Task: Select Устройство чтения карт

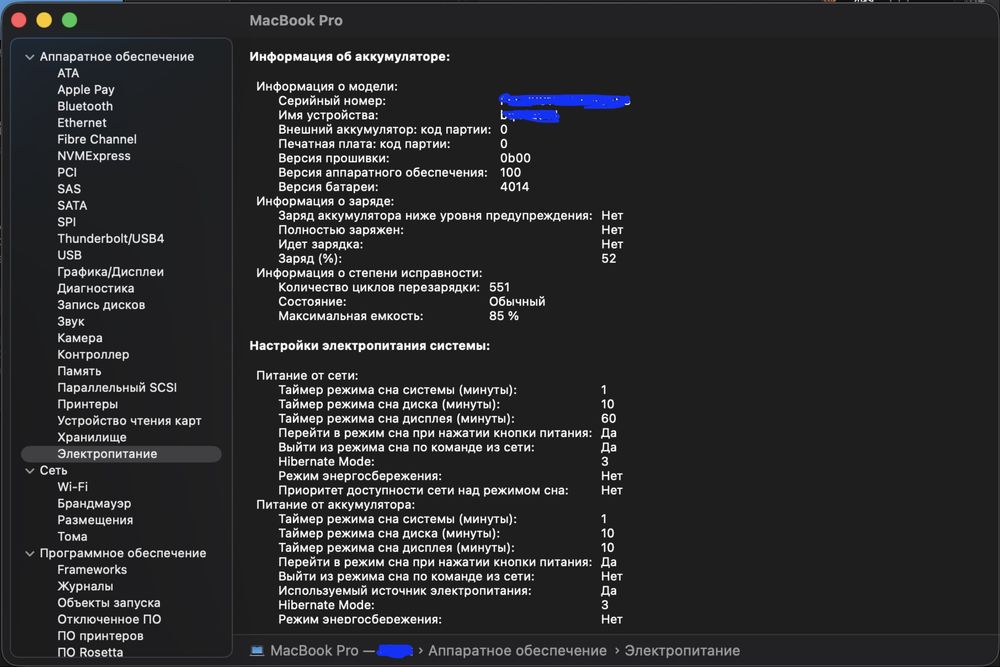Action: [129, 421]
